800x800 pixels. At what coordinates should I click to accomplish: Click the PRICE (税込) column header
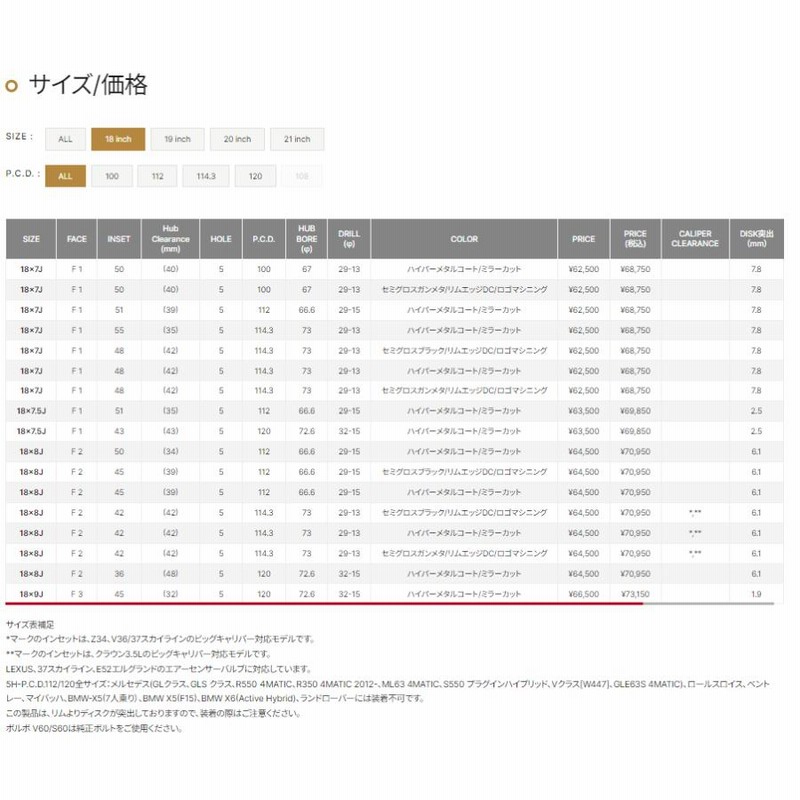point(635,239)
